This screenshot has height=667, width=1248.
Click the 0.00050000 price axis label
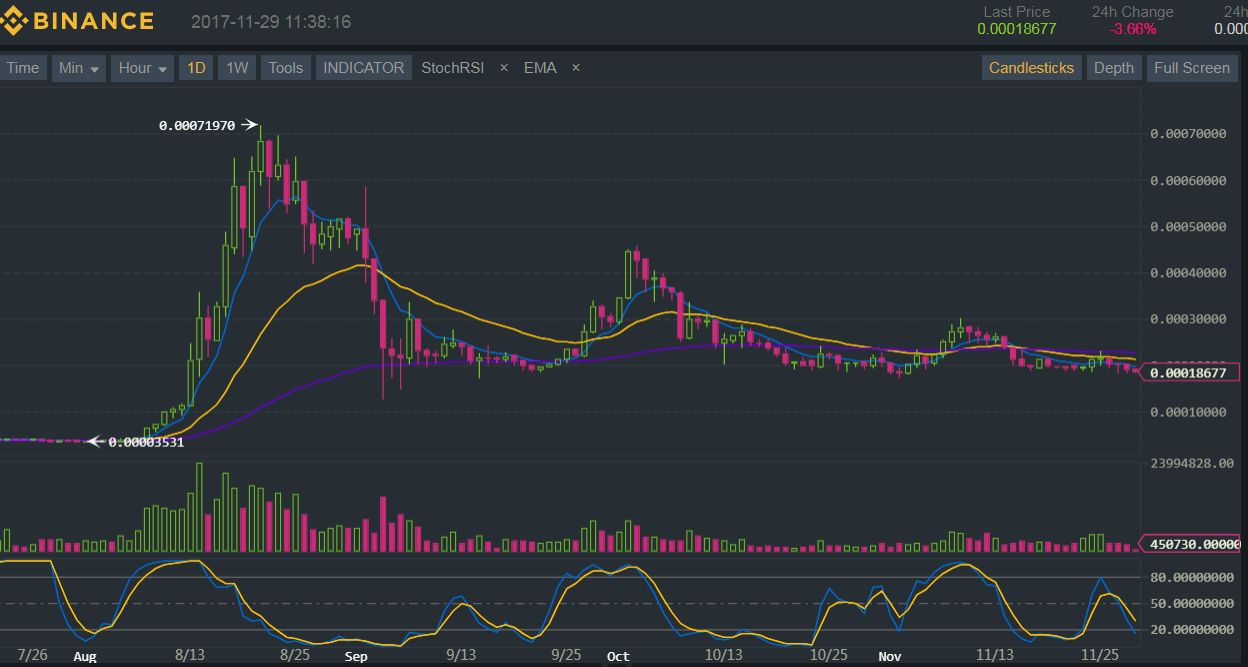tap(1189, 227)
